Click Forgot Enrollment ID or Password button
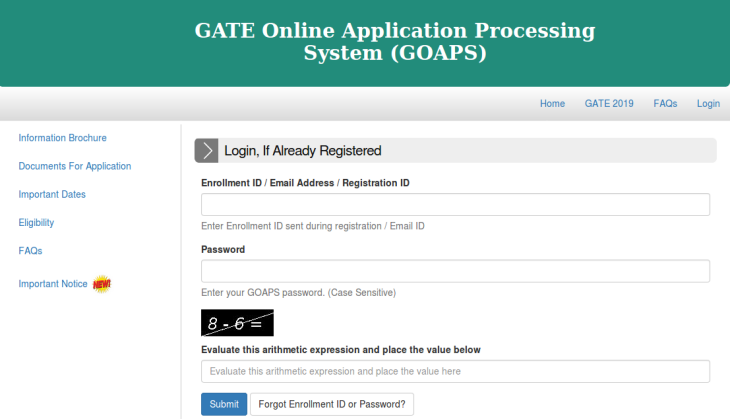 click(332, 404)
